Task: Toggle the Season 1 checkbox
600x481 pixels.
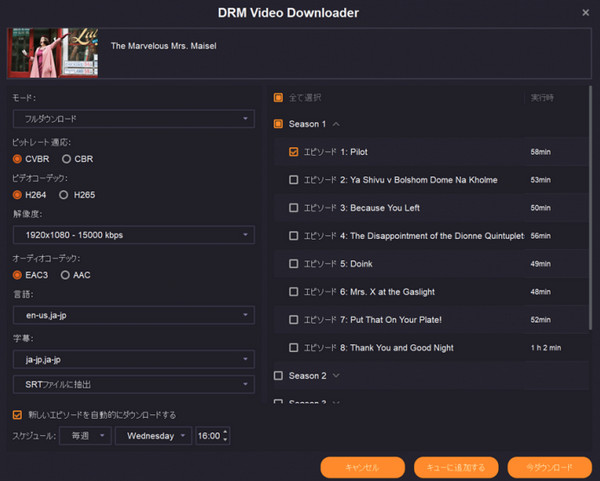Action: click(x=278, y=124)
